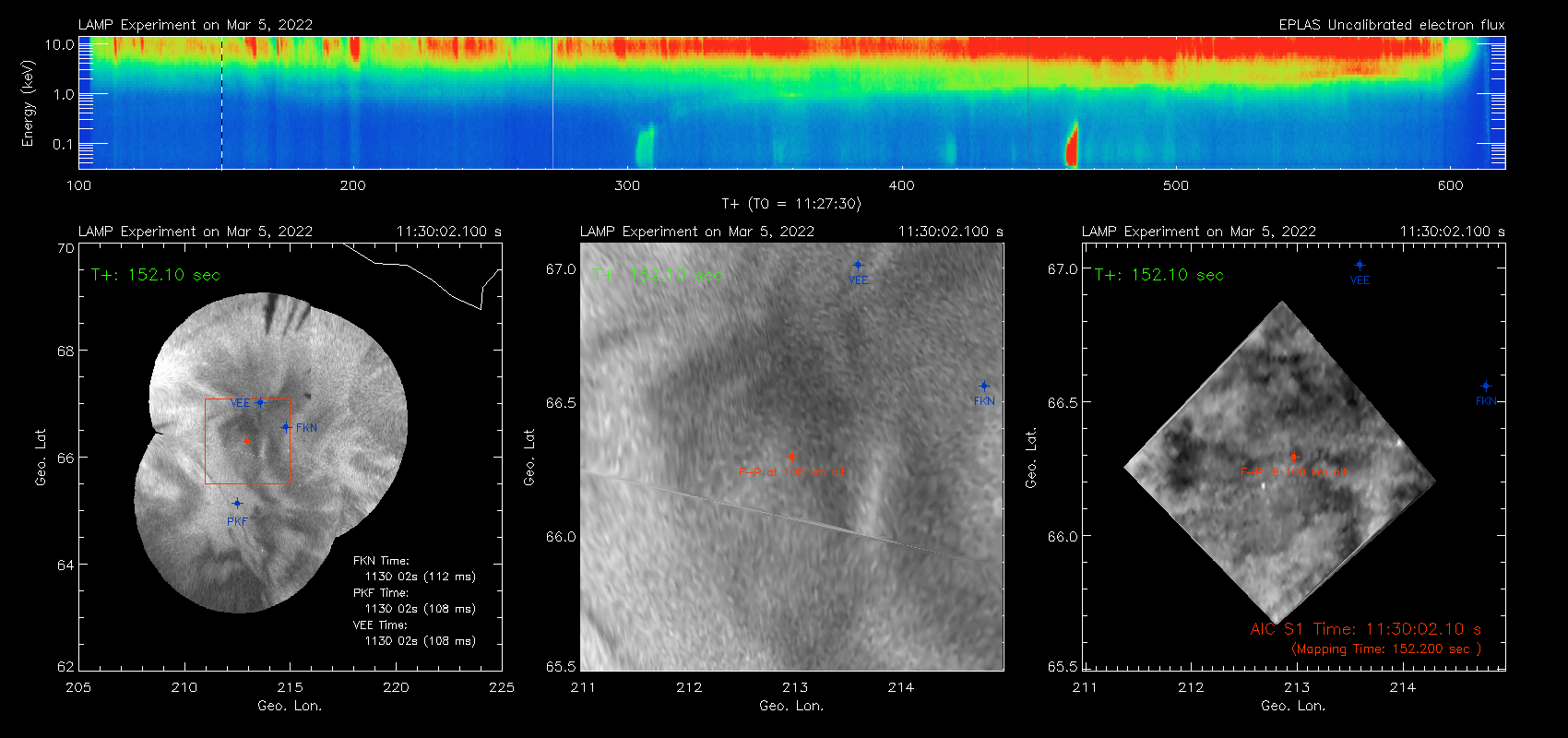Click the white dashed time line in the spectrogram
The height and width of the screenshot is (738, 1568).
(x=221, y=102)
